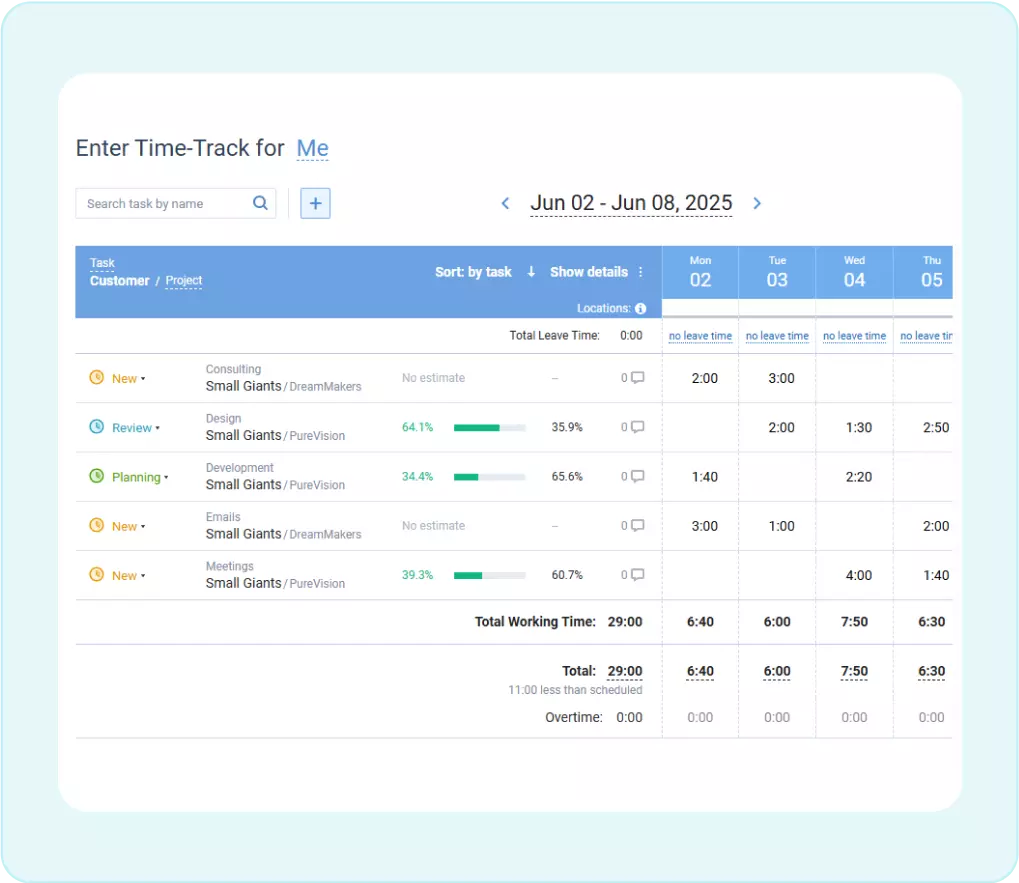1019x883 pixels.
Task: Click the Task column header
Action: click(102, 262)
